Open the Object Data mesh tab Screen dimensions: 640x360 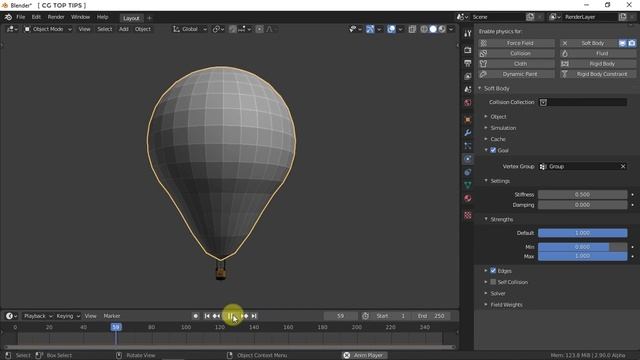(x=468, y=185)
